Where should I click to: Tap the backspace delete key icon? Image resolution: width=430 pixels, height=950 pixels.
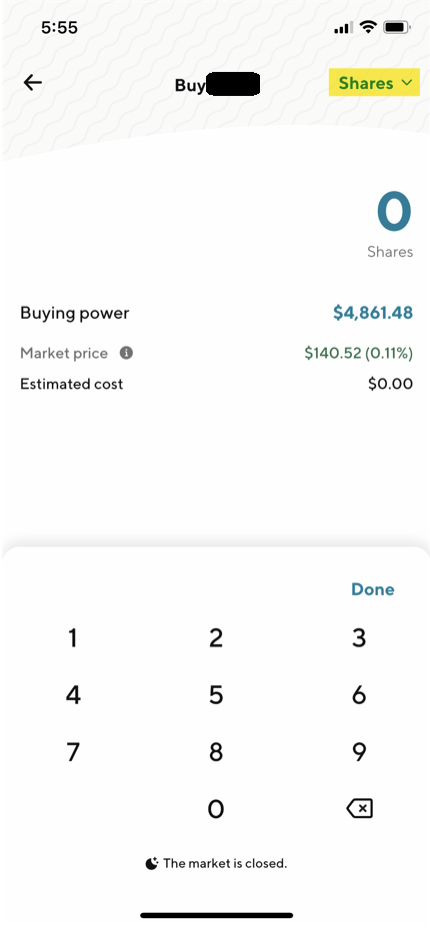359,808
